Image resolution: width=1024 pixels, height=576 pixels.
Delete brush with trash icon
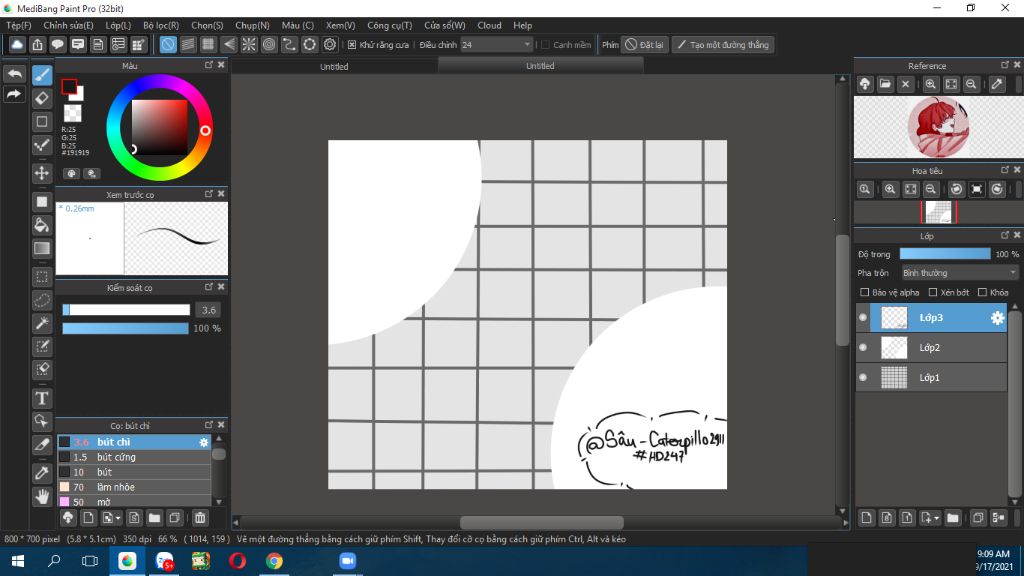[x=200, y=518]
